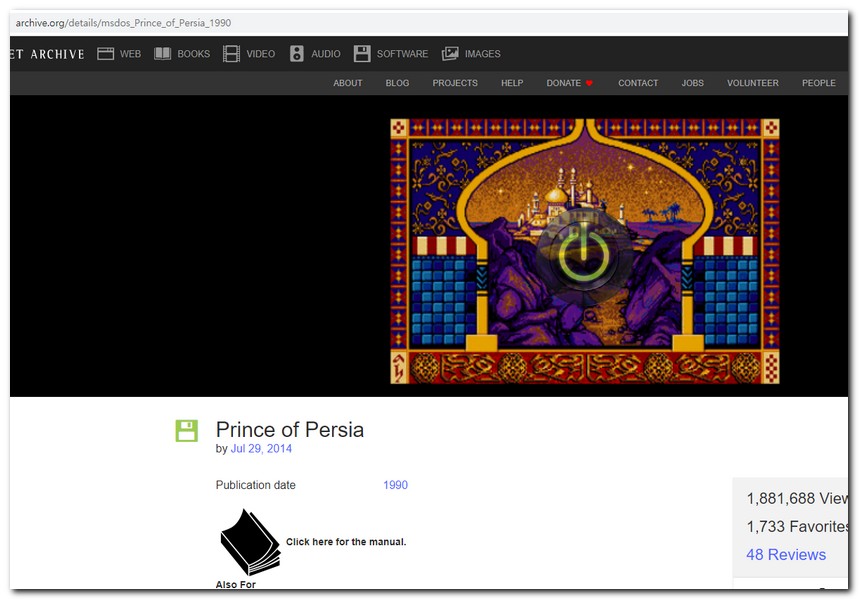Click the manual book icon
The width and height of the screenshot is (860, 600).
(x=249, y=541)
